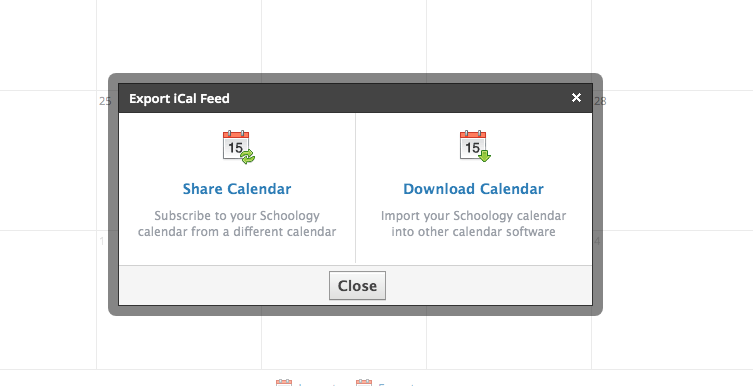Select the day 4 calendar cell

672,300
